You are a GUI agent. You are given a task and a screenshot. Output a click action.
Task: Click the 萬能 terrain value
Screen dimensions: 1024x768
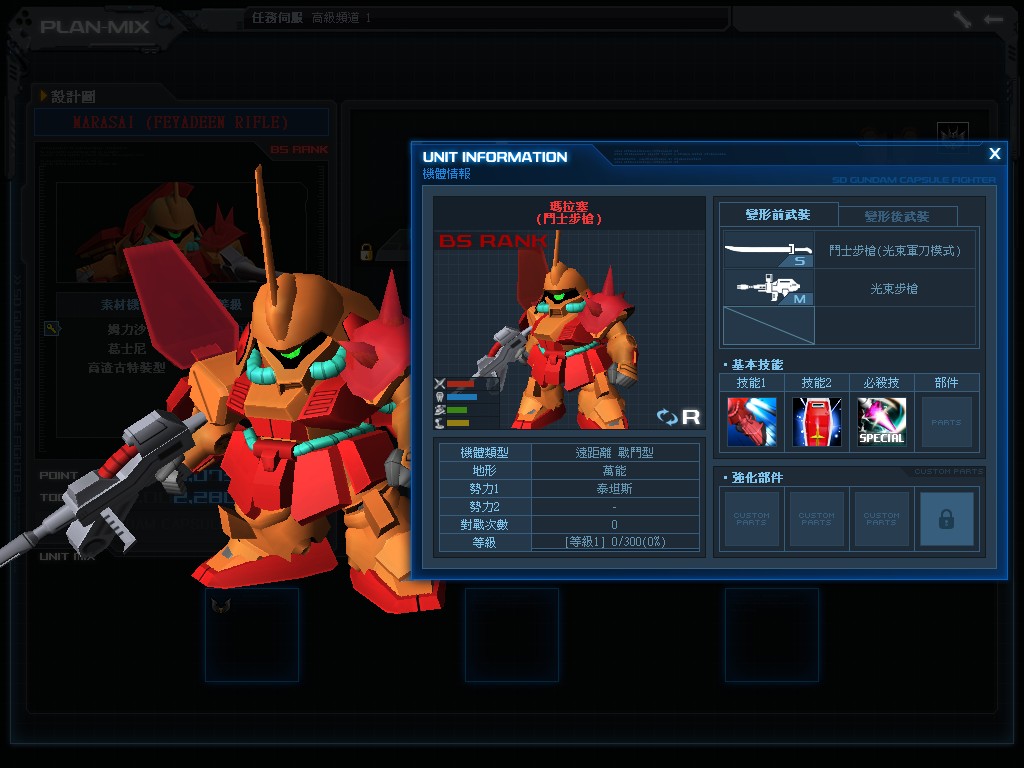coord(615,470)
